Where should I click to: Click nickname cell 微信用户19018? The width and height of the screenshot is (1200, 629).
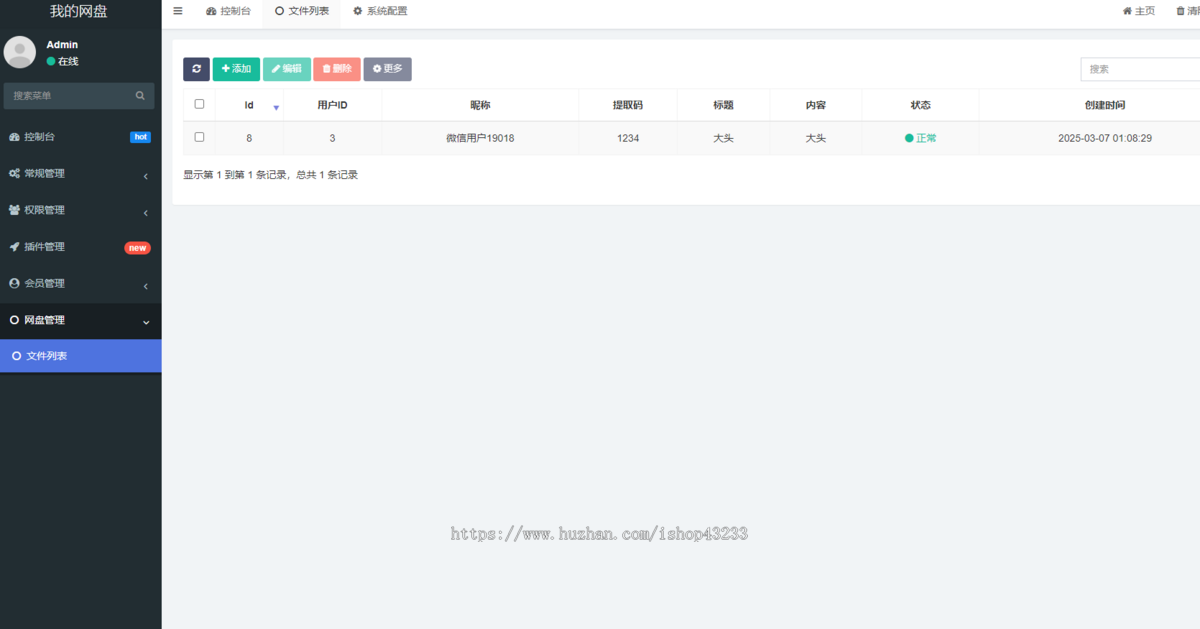point(480,138)
